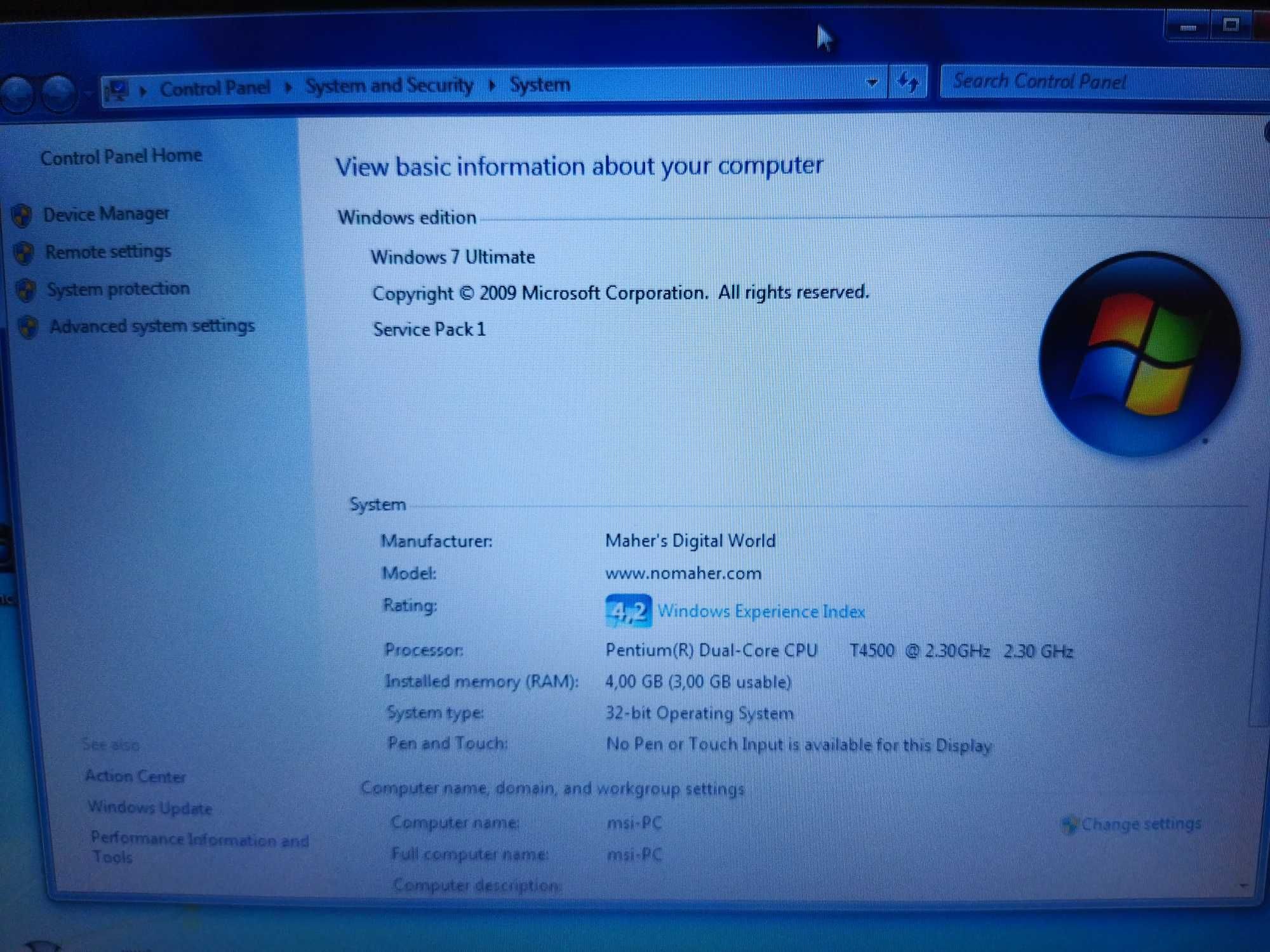Click www.nomaher.com model value
The height and width of the screenshot is (952, 1270).
point(683,574)
